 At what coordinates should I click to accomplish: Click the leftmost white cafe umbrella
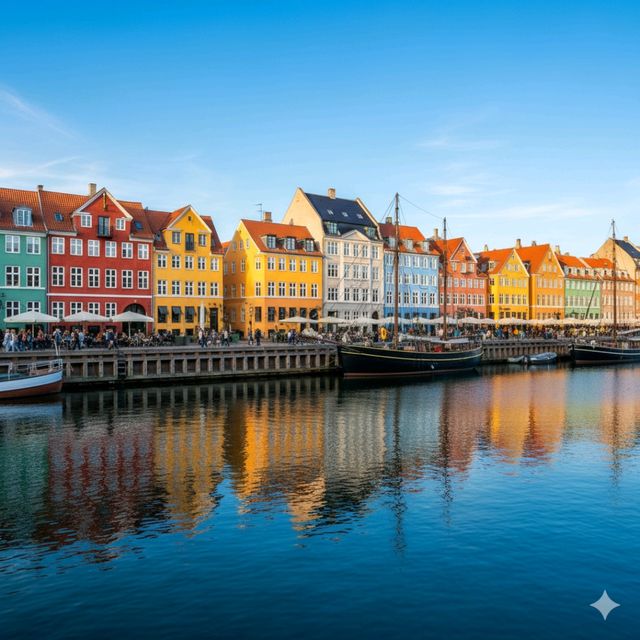click(31, 317)
